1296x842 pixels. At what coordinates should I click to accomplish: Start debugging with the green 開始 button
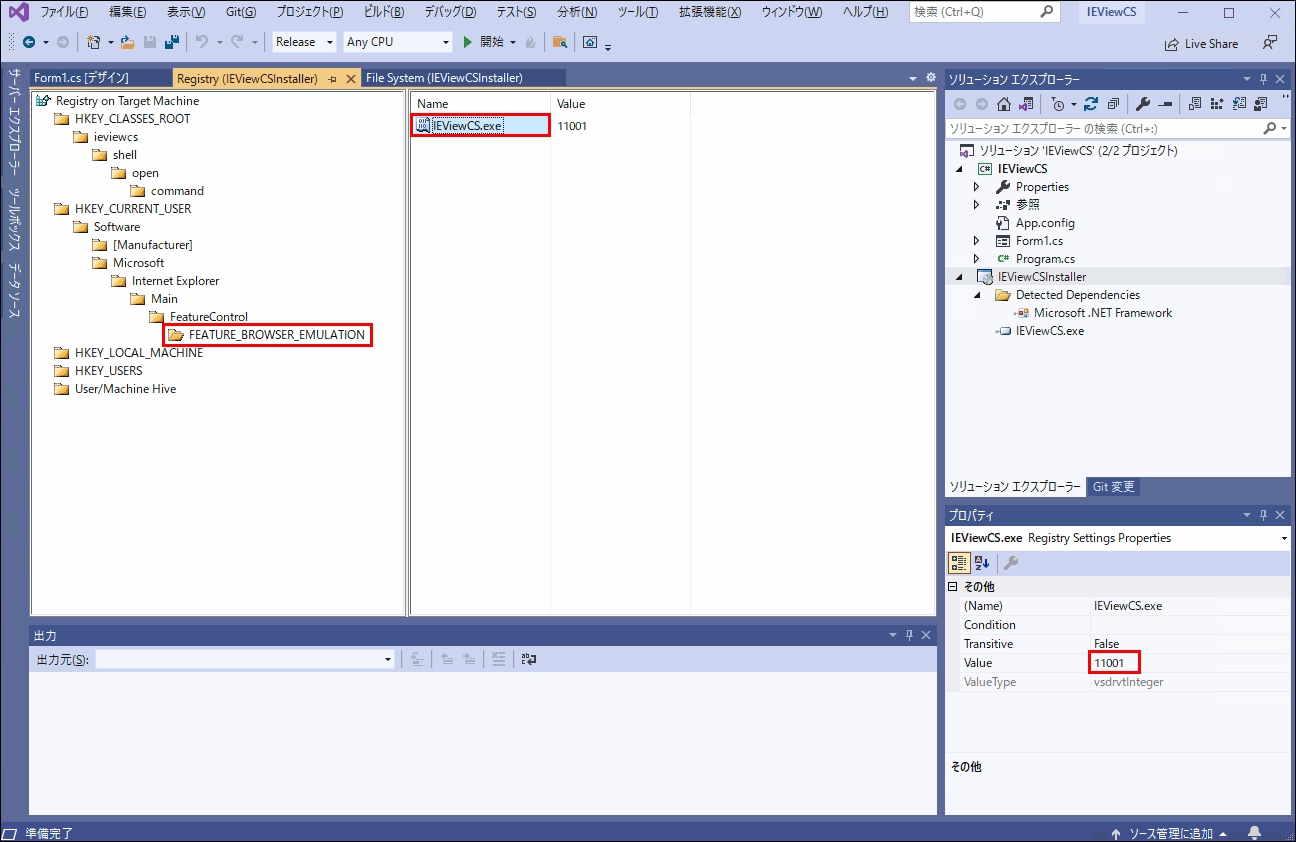pos(485,42)
